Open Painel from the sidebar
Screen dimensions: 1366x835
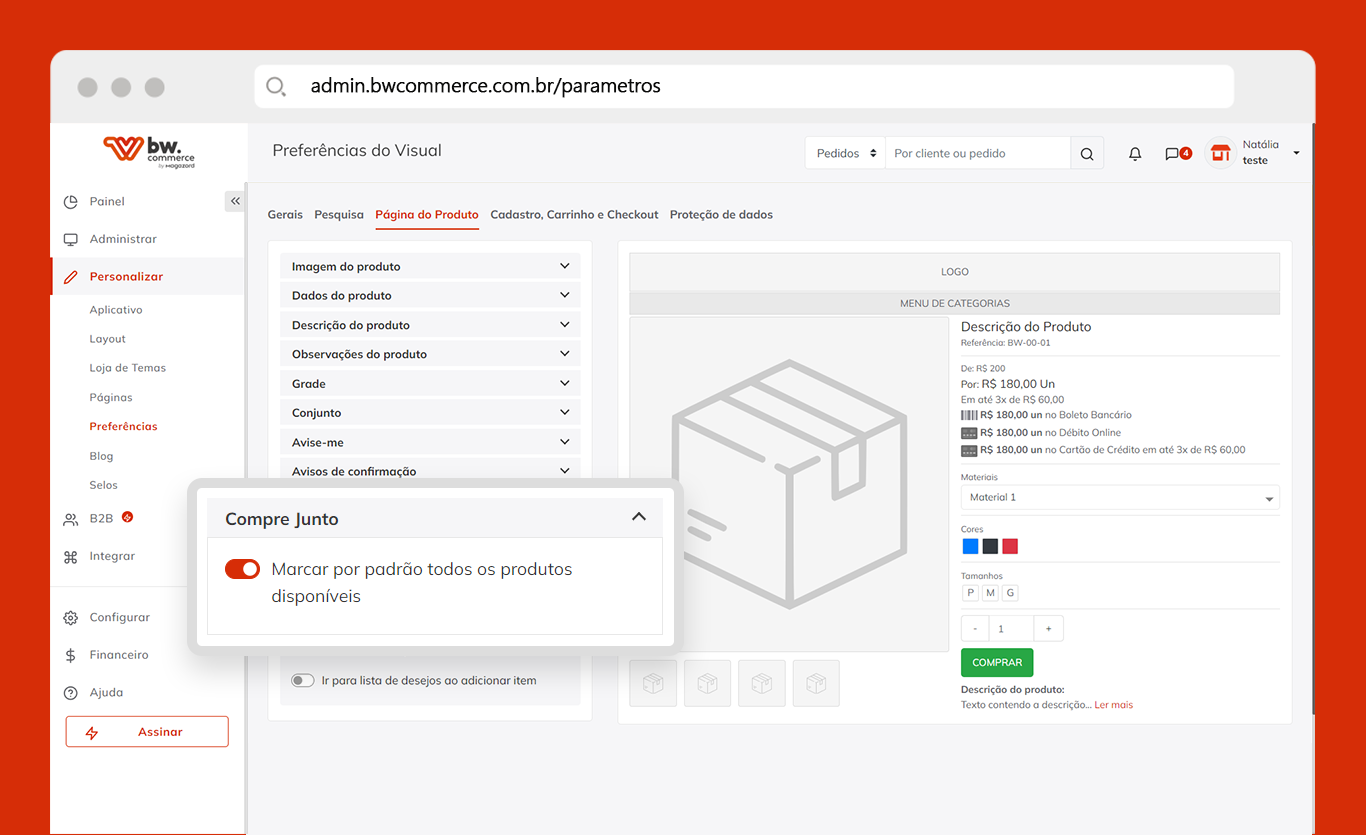coord(107,201)
